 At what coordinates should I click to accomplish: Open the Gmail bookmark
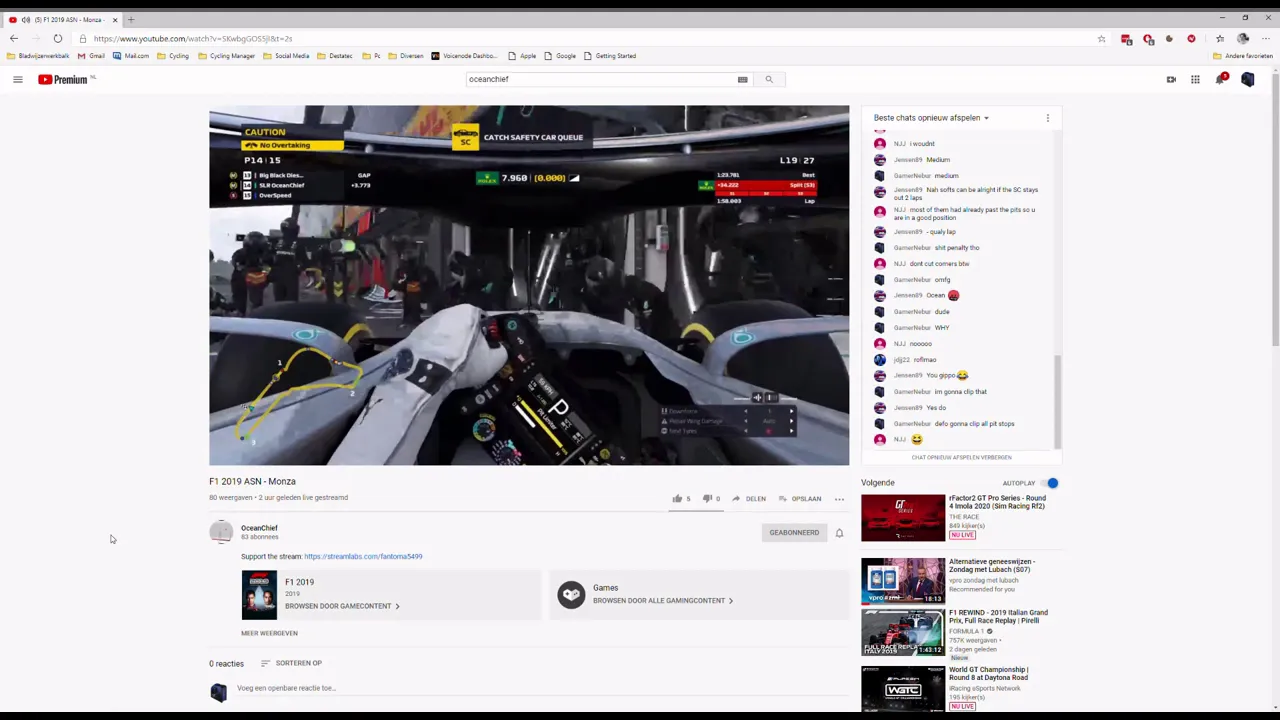(91, 56)
